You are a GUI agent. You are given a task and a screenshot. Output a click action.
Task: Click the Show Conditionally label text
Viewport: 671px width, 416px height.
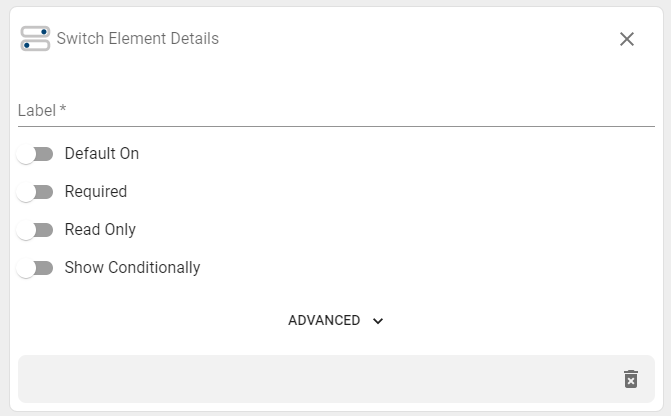click(132, 267)
